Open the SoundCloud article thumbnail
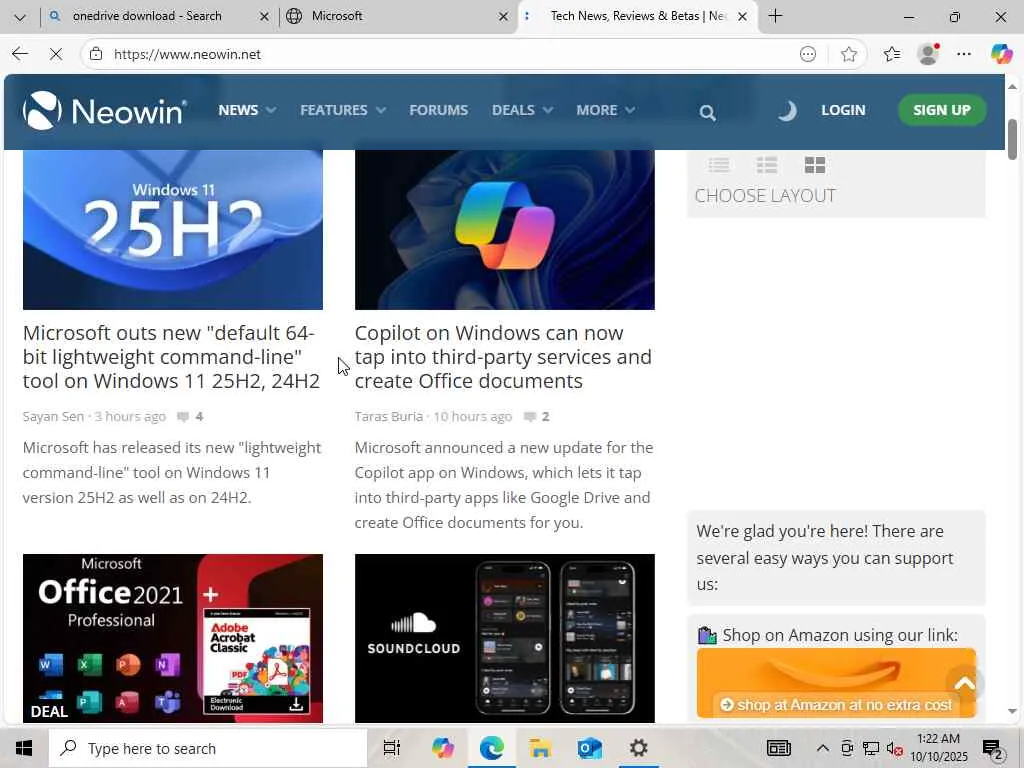The image size is (1024, 768). [x=504, y=638]
